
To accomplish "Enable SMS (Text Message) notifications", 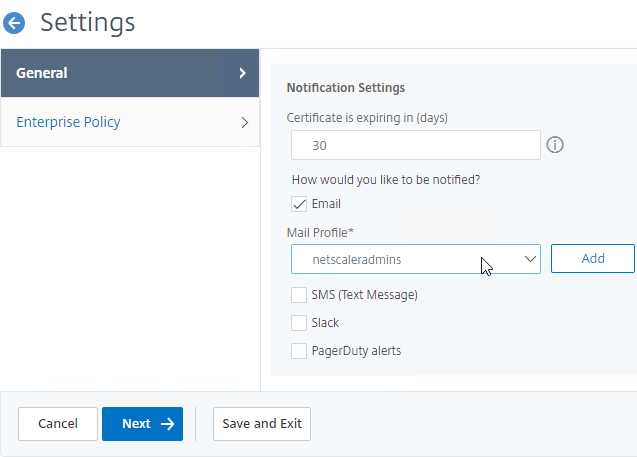I will [299, 295].
